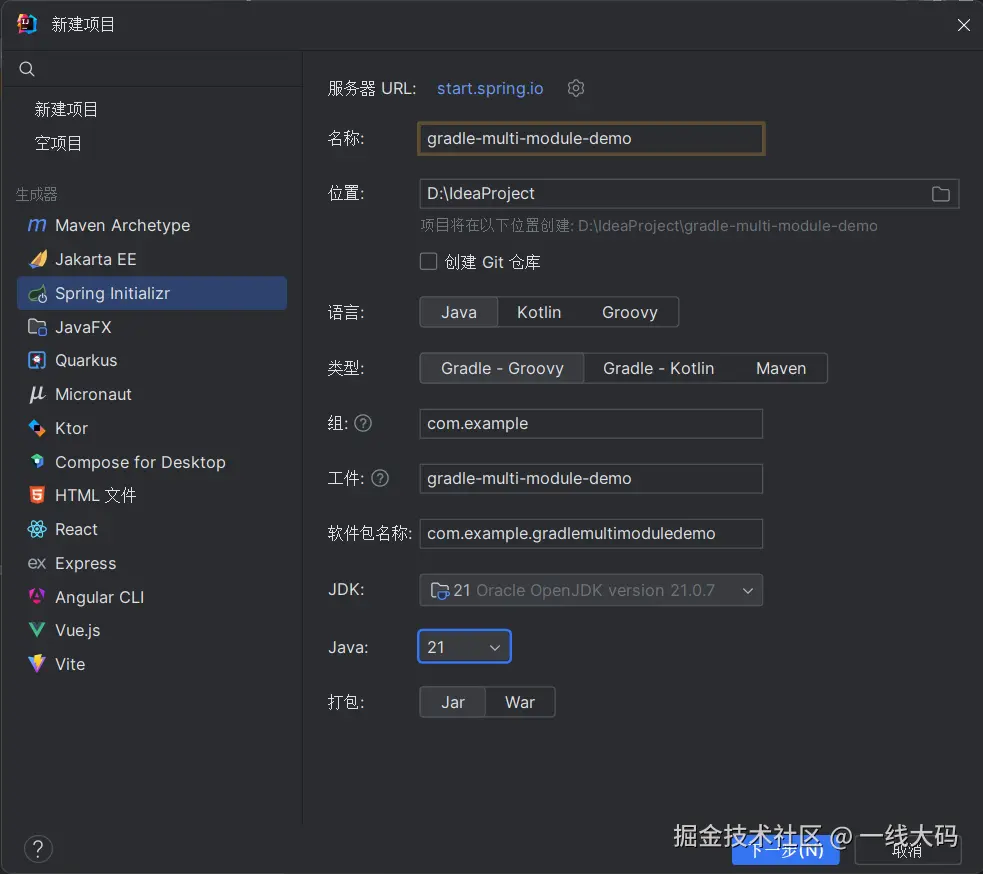Screen dimensions: 983x874
Task: Click the project name input field
Action: pos(591,139)
